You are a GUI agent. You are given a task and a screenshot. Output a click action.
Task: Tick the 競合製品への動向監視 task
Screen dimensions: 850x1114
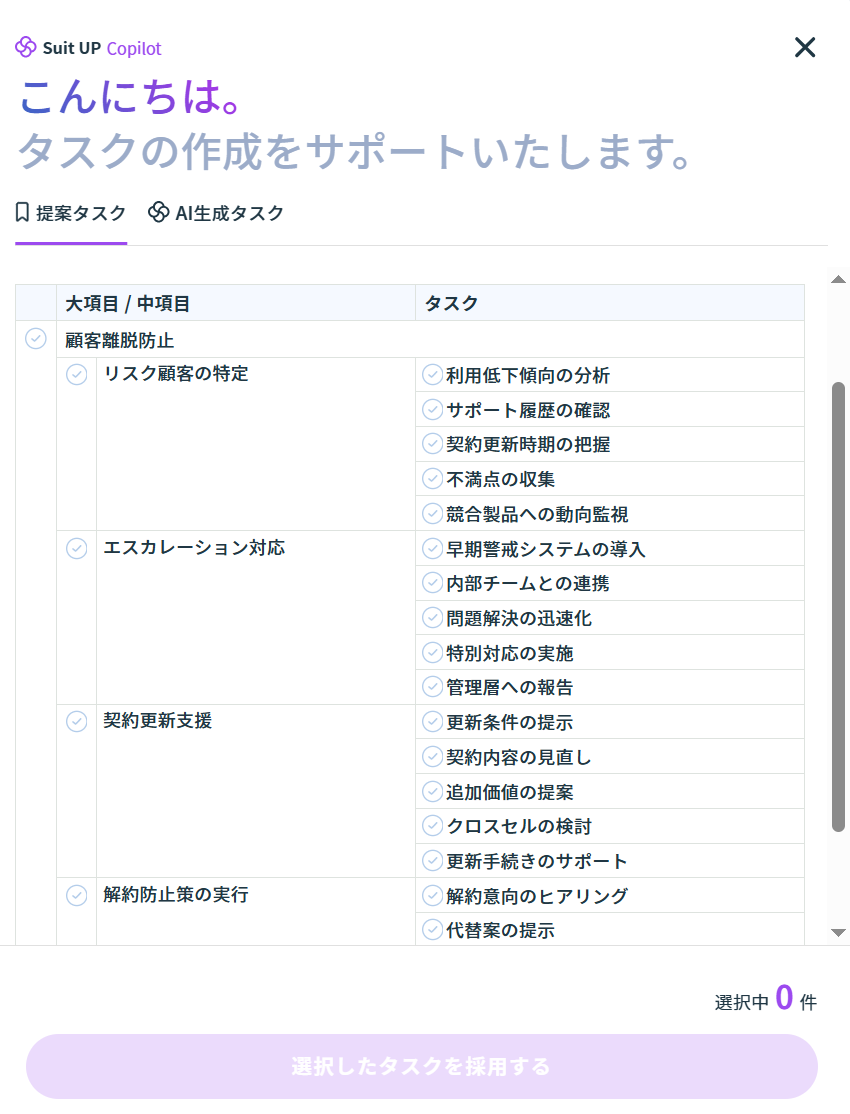[433, 514]
